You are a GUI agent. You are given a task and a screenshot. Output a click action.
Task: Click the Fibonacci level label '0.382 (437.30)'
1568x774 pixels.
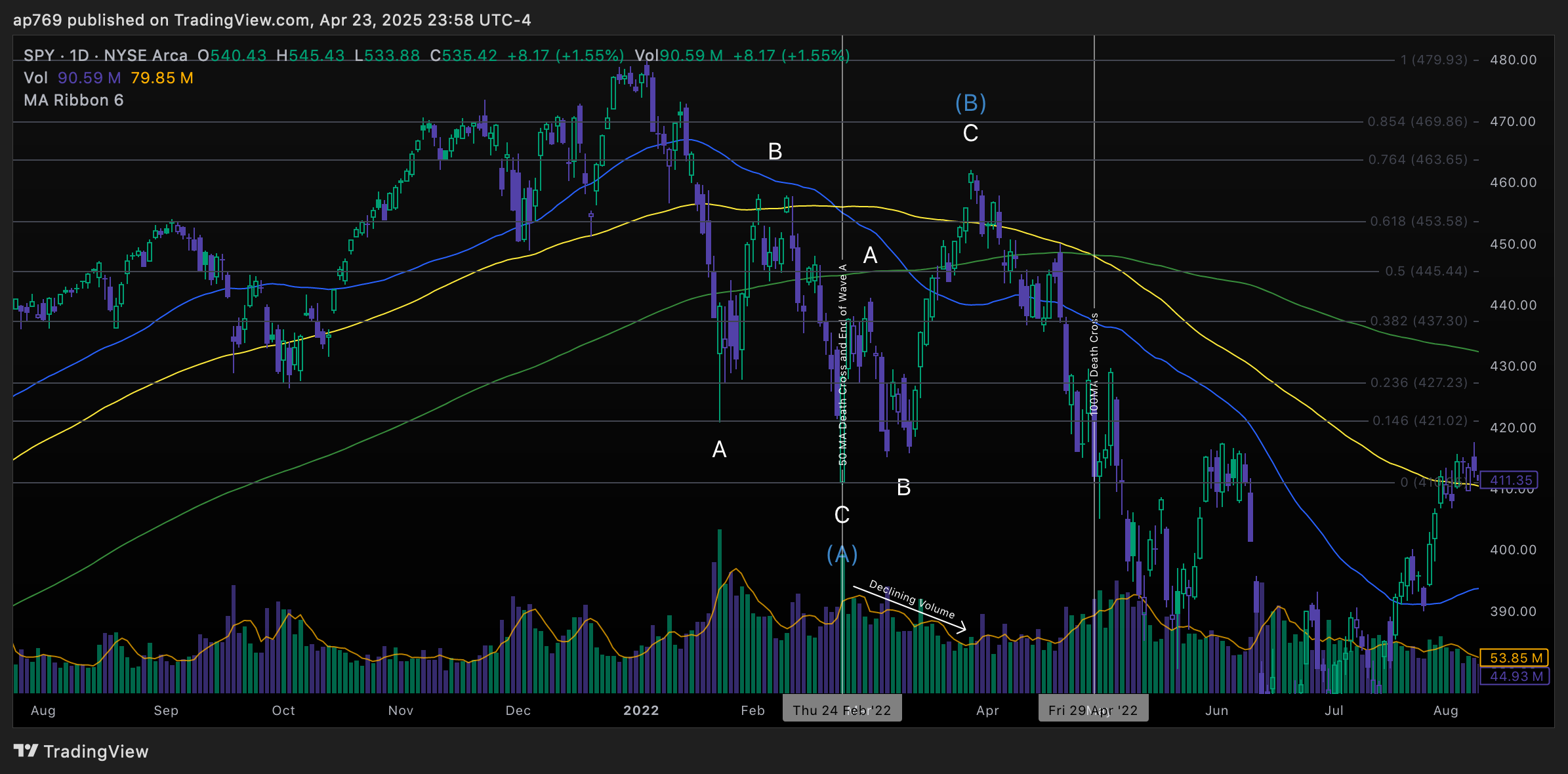click(x=1418, y=321)
